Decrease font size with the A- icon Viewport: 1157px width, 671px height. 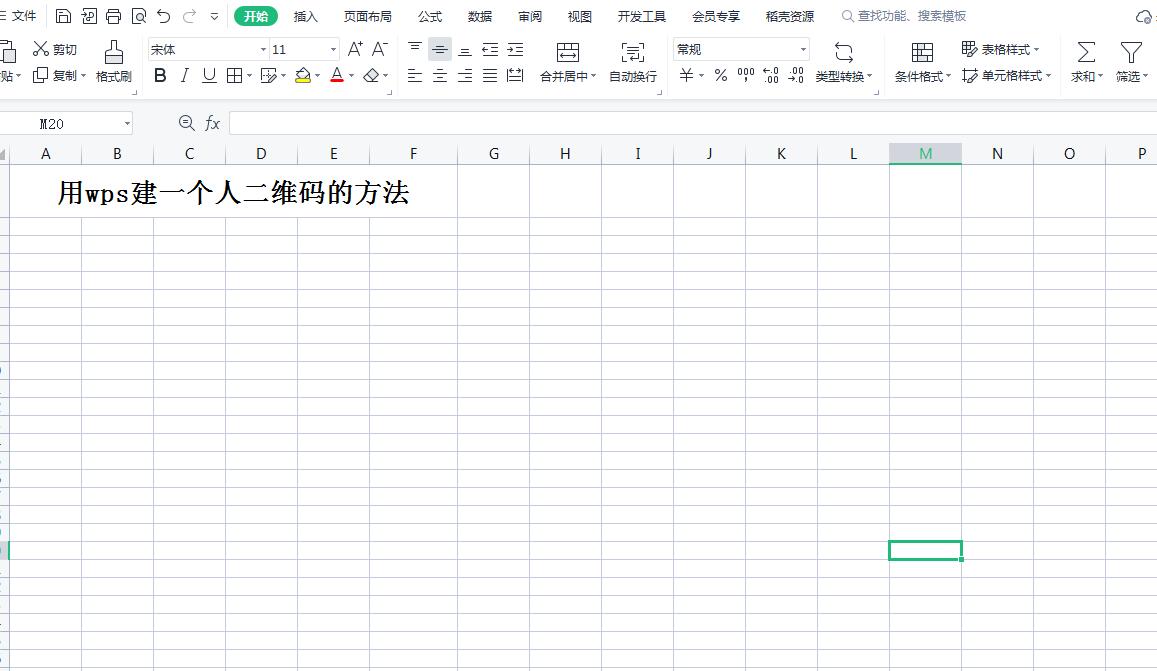[379, 49]
